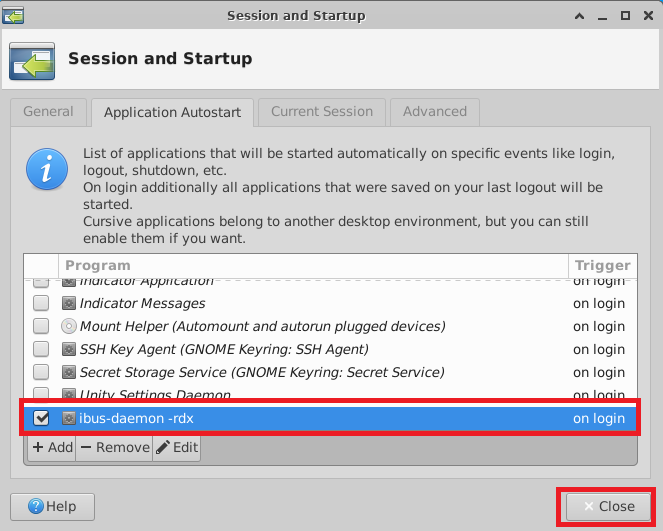Click the ibus-daemon entry icon
The image size is (663, 531).
69,418
